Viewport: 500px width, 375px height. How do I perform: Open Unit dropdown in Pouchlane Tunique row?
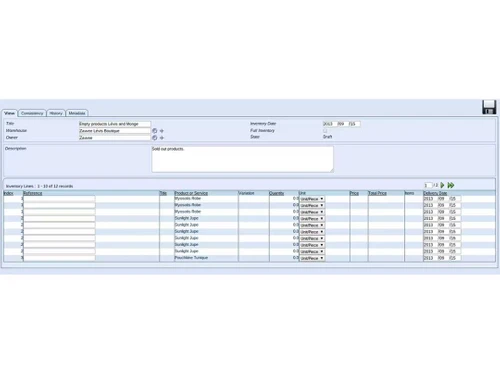pos(312,258)
